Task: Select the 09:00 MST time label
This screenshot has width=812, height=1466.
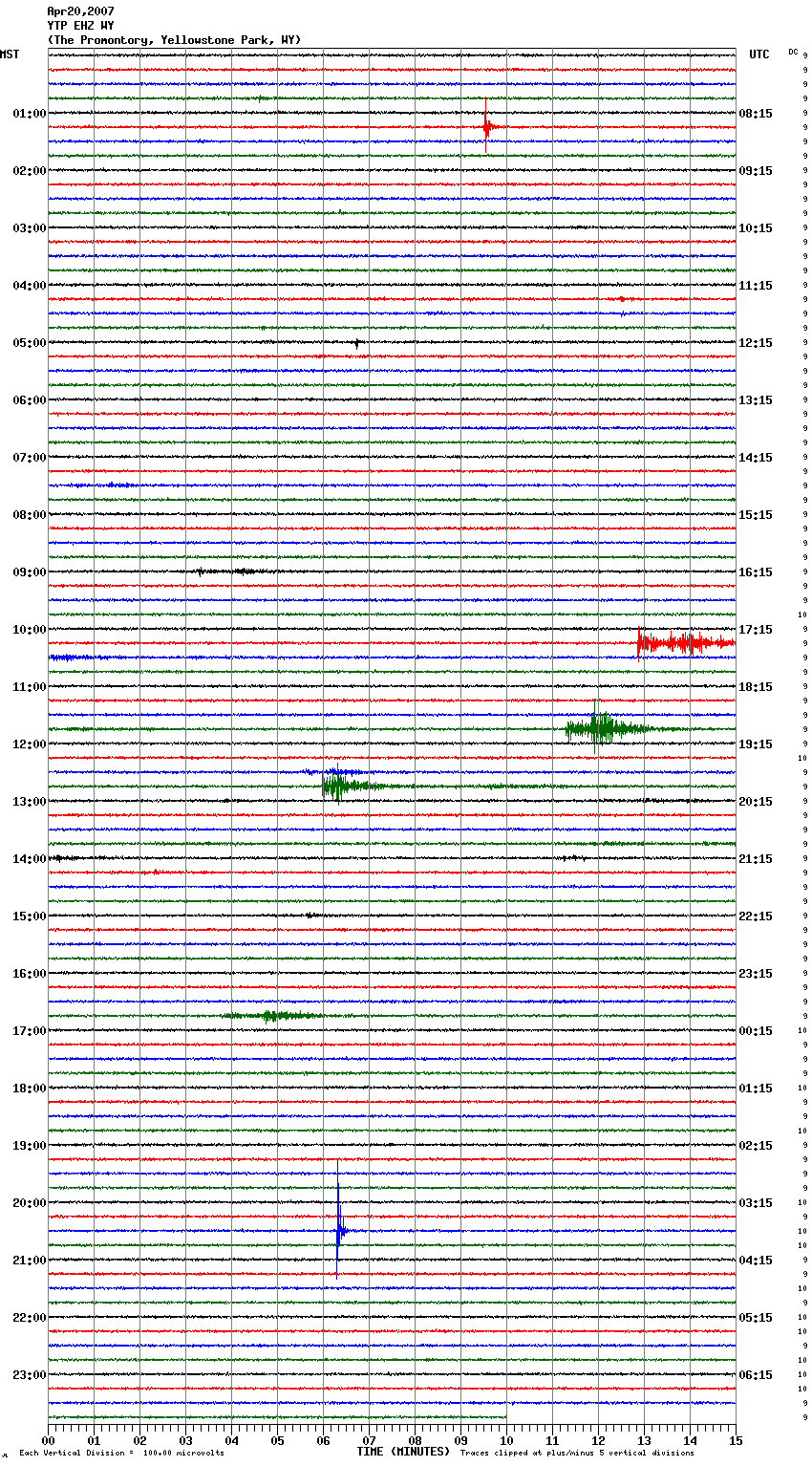Action: pyautogui.click(x=30, y=572)
